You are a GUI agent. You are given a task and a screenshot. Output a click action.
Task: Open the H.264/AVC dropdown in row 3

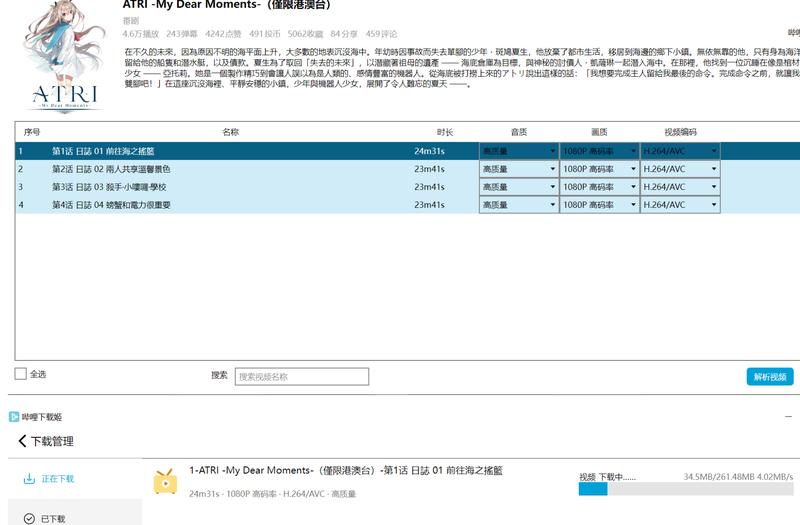click(680, 187)
